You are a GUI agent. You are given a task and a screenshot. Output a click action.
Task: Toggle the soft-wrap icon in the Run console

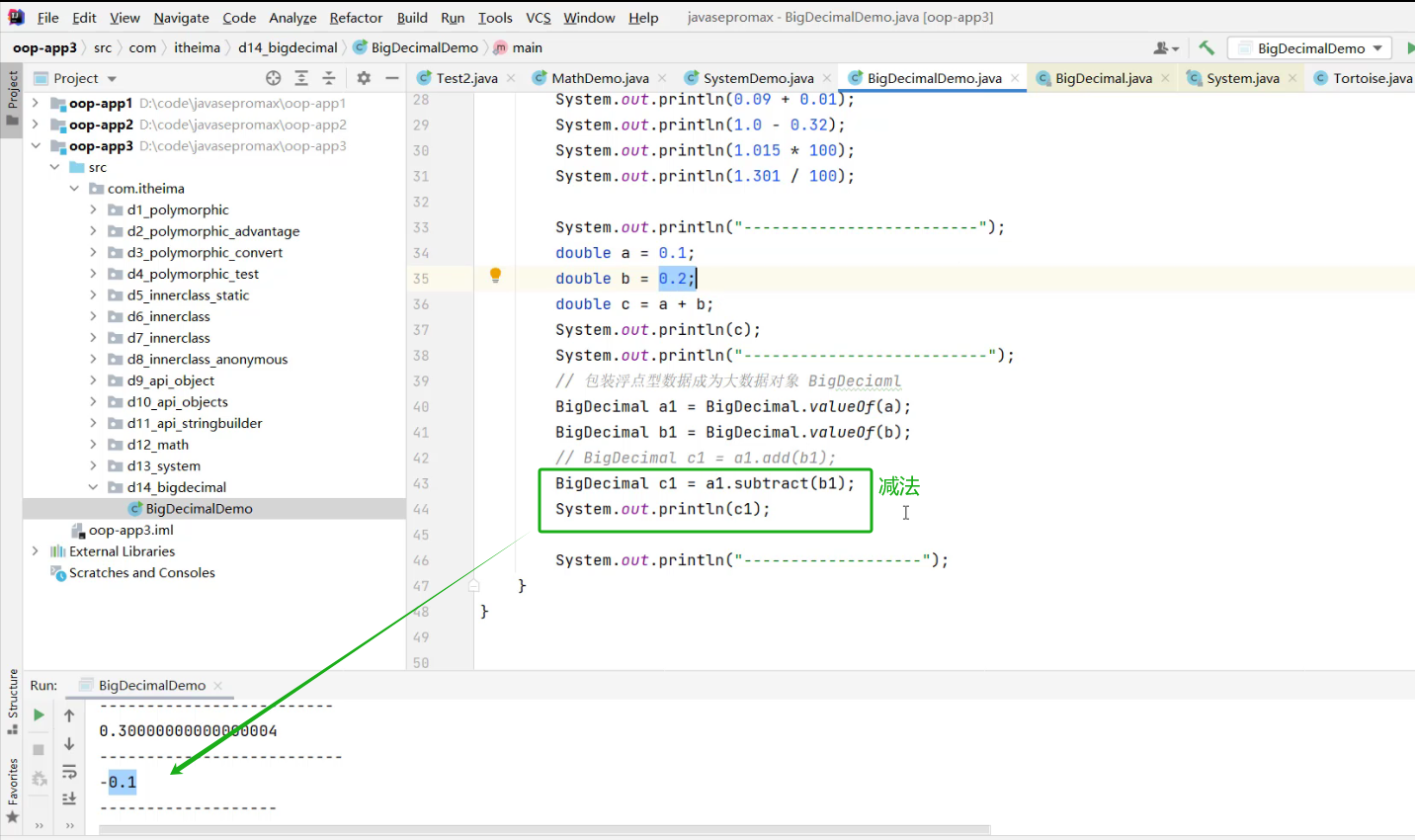pyautogui.click(x=69, y=772)
